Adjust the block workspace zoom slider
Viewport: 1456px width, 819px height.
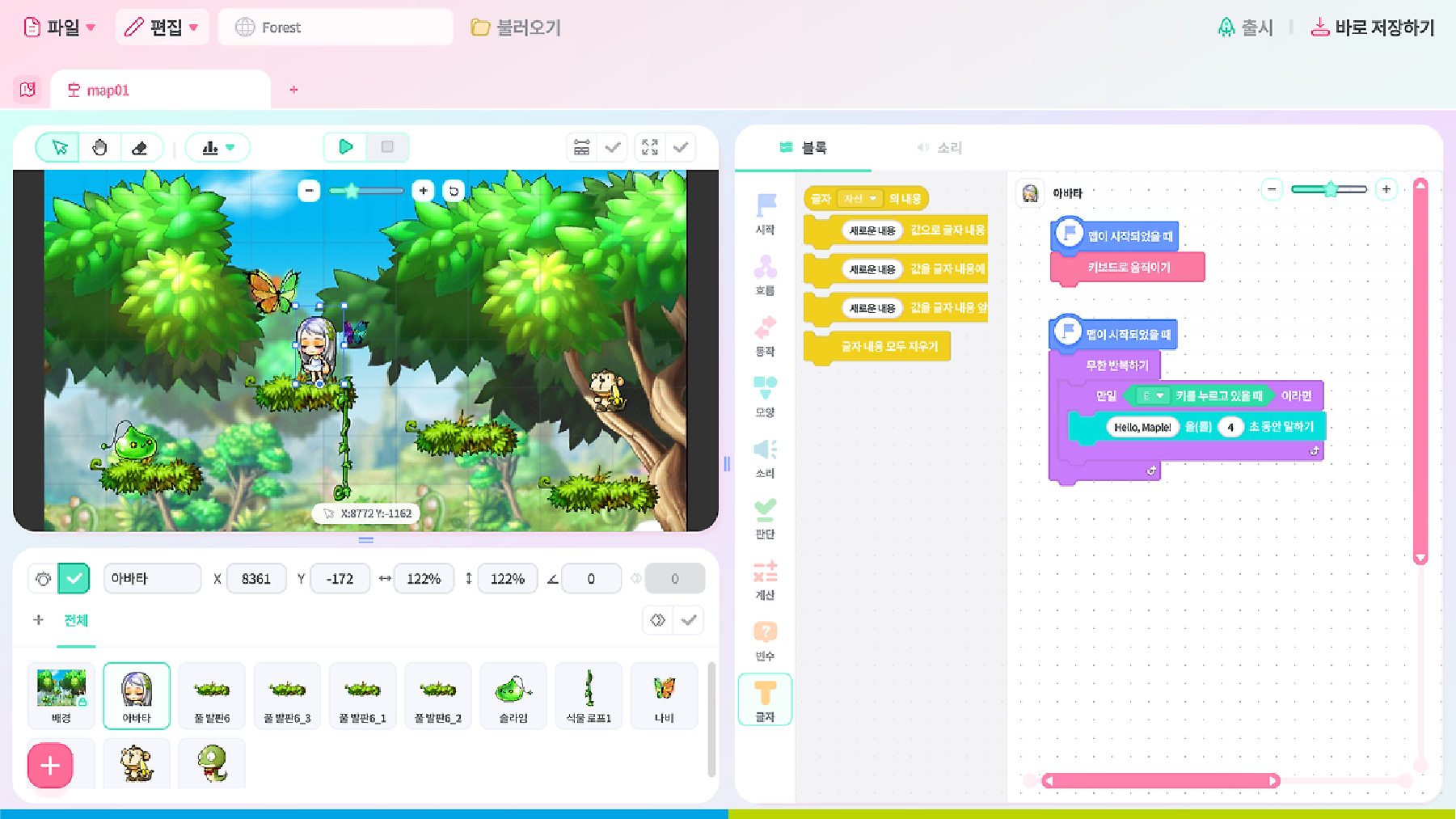(1329, 189)
